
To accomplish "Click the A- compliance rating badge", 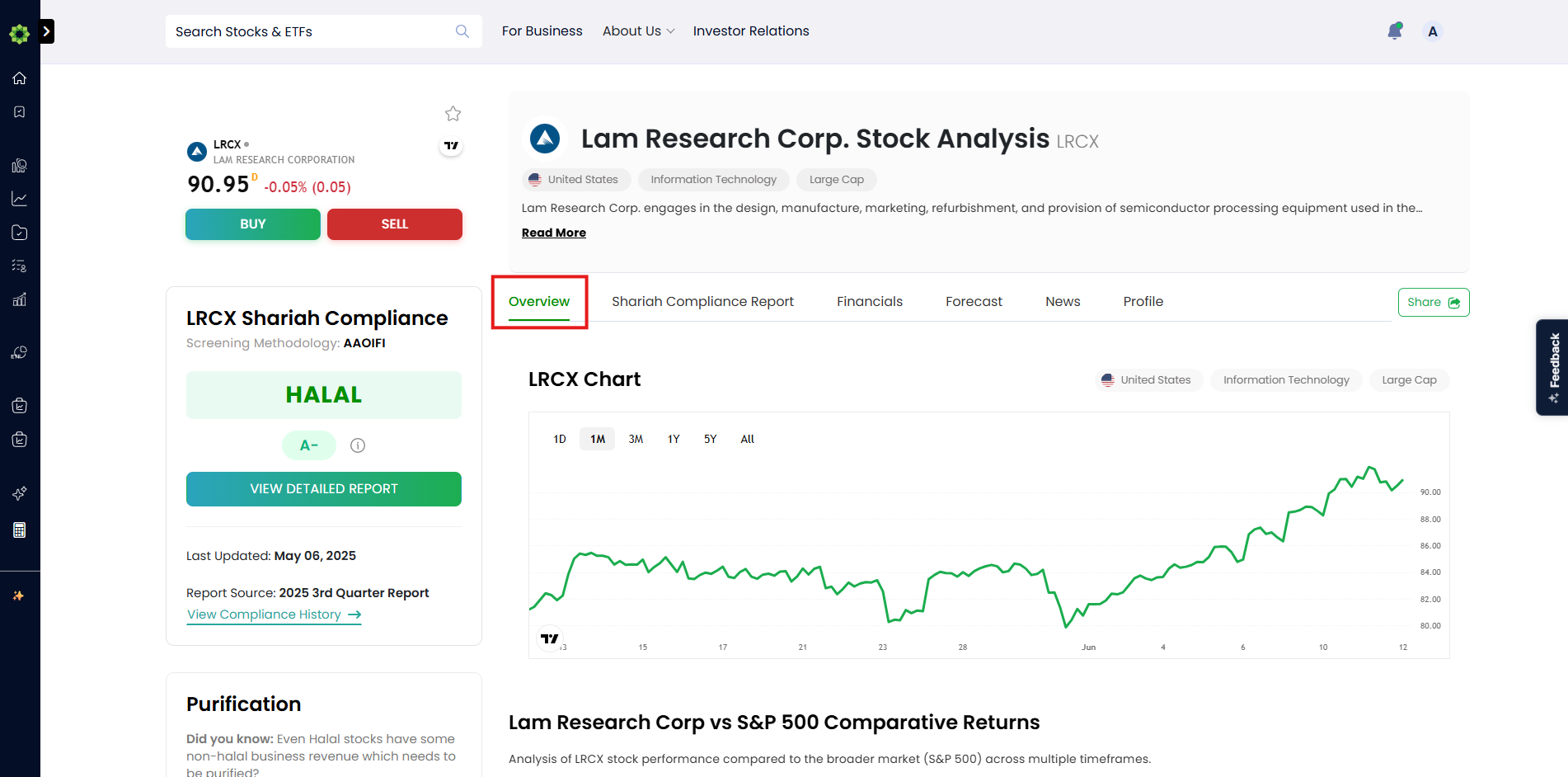I will [309, 445].
